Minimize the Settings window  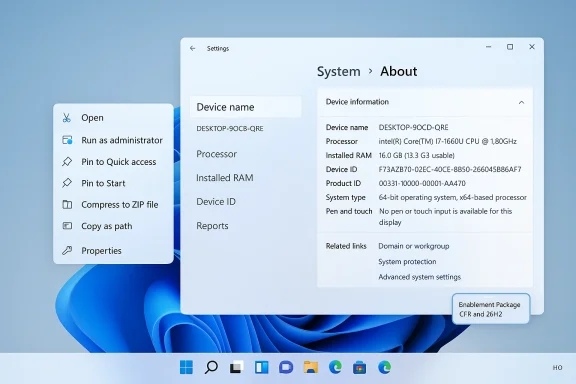[488, 47]
